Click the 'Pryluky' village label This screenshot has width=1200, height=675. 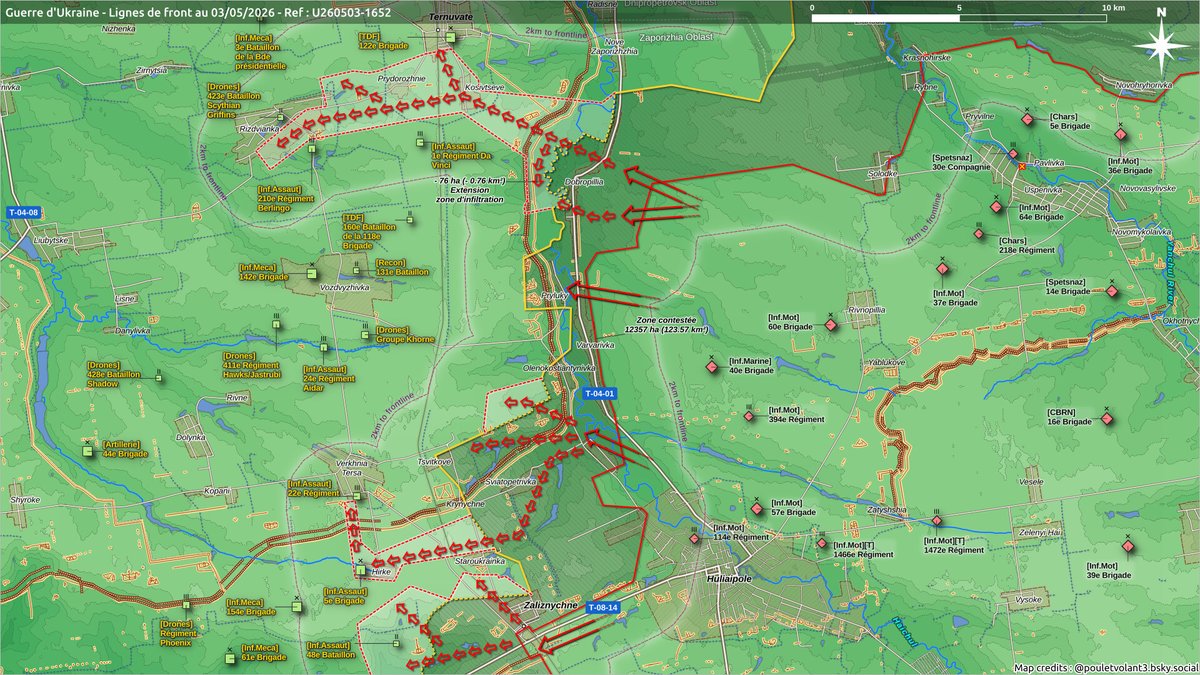pyautogui.click(x=554, y=296)
